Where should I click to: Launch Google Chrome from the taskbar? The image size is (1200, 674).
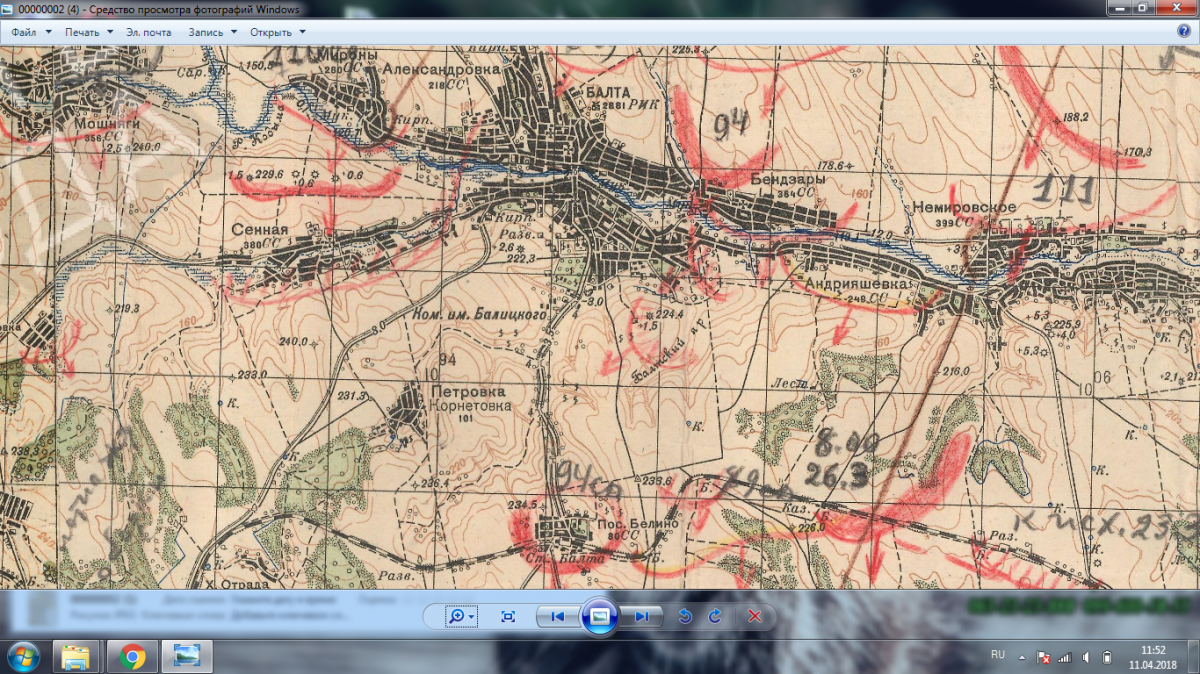tap(131, 657)
